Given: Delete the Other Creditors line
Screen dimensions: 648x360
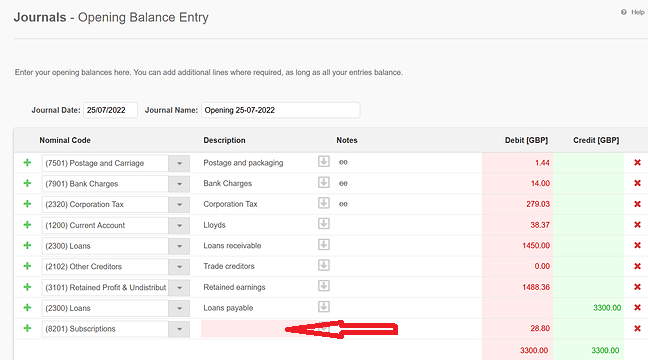Looking at the screenshot, I should coord(637,266).
